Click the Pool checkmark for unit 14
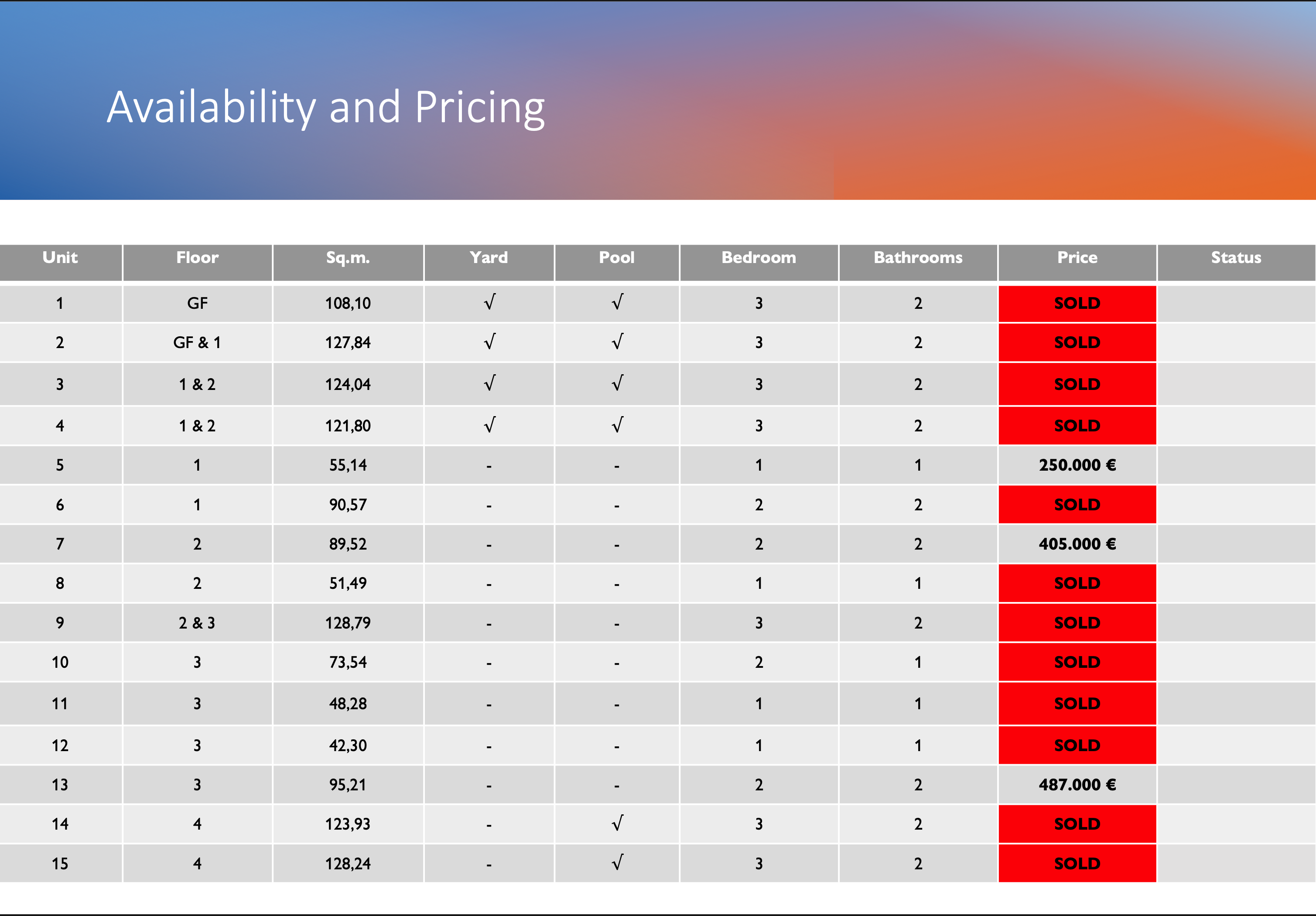This screenshot has height=916, width=1316. point(617,824)
